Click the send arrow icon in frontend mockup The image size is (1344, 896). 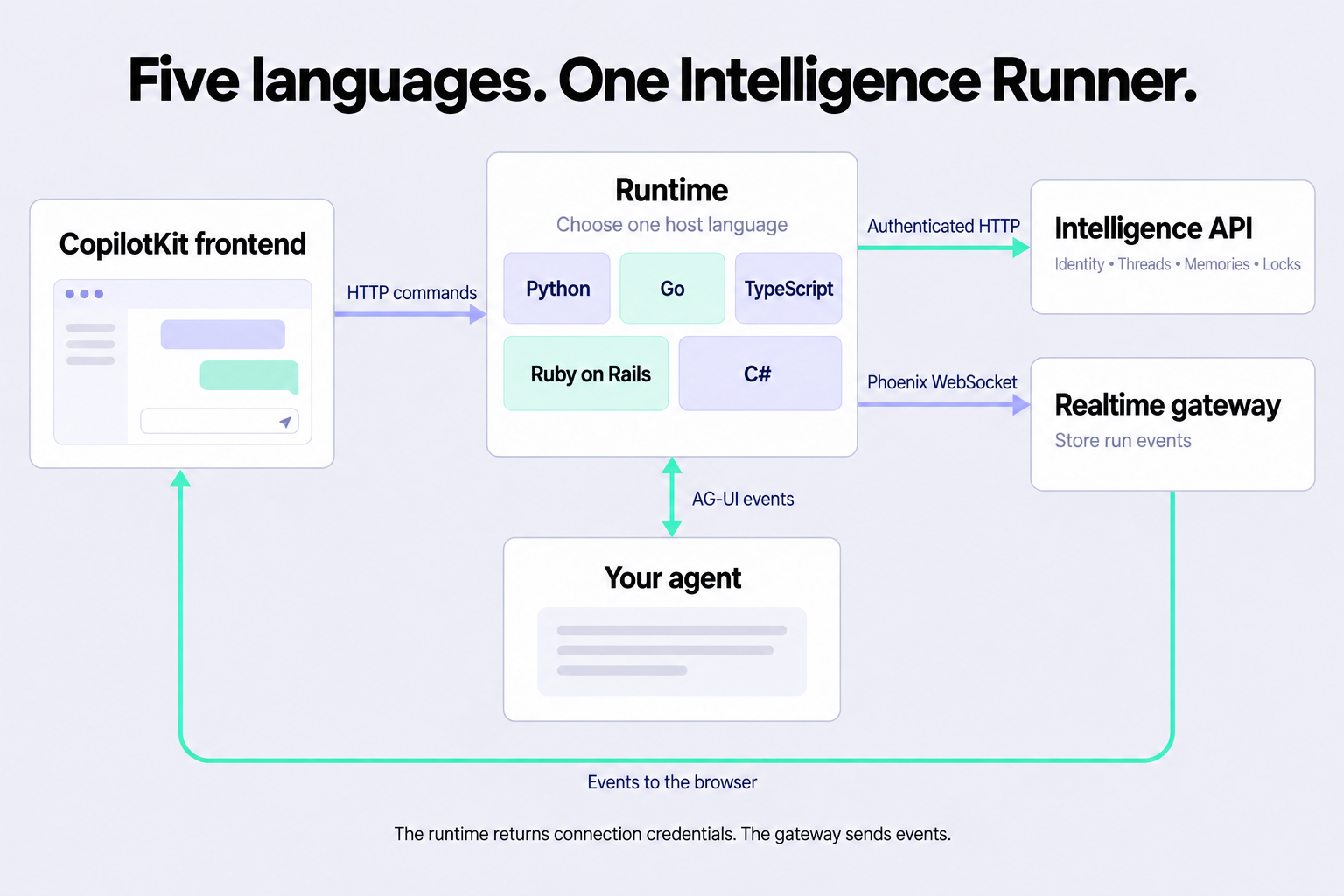click(x=285, y=423)
